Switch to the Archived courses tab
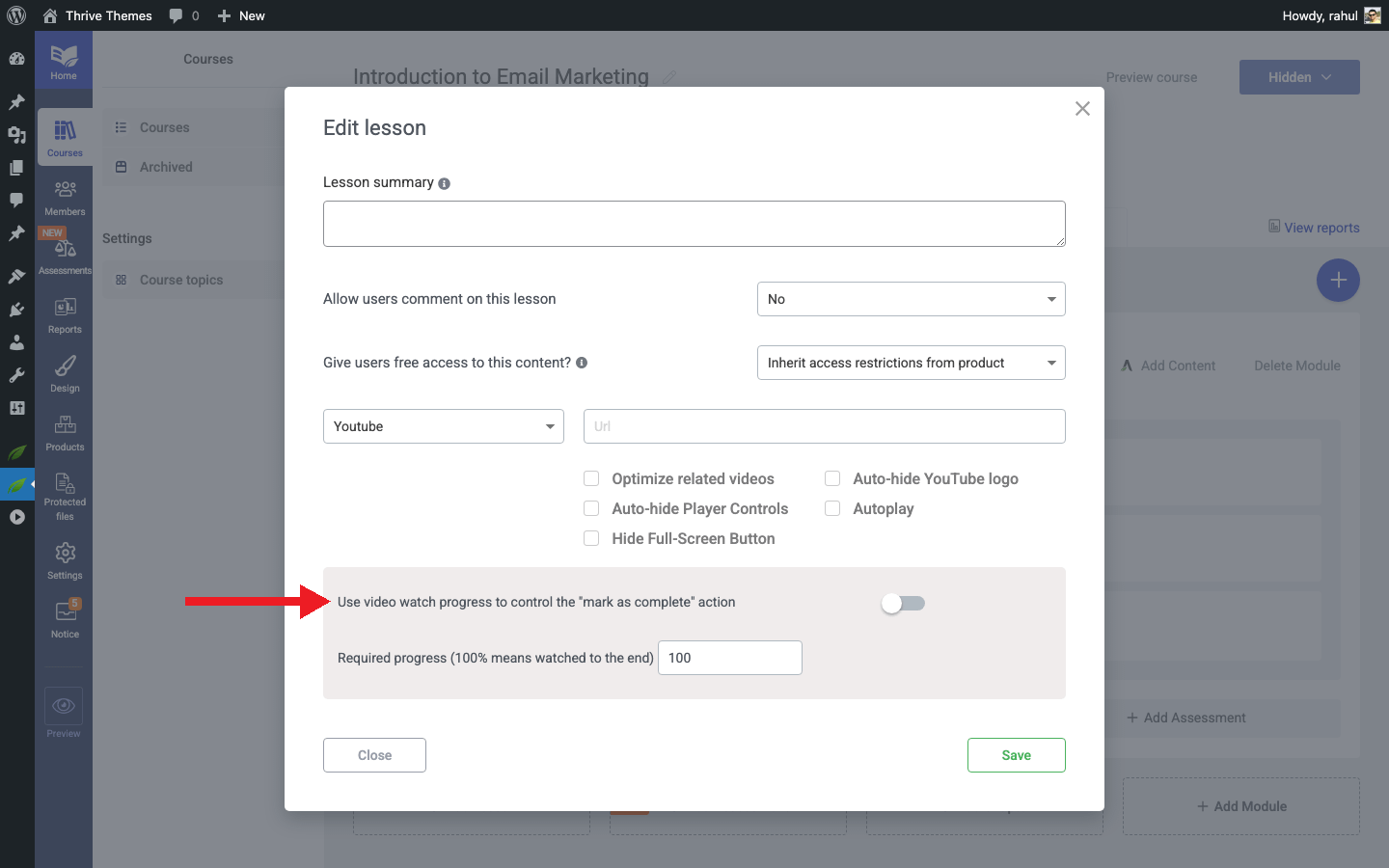 coord(164,166)
